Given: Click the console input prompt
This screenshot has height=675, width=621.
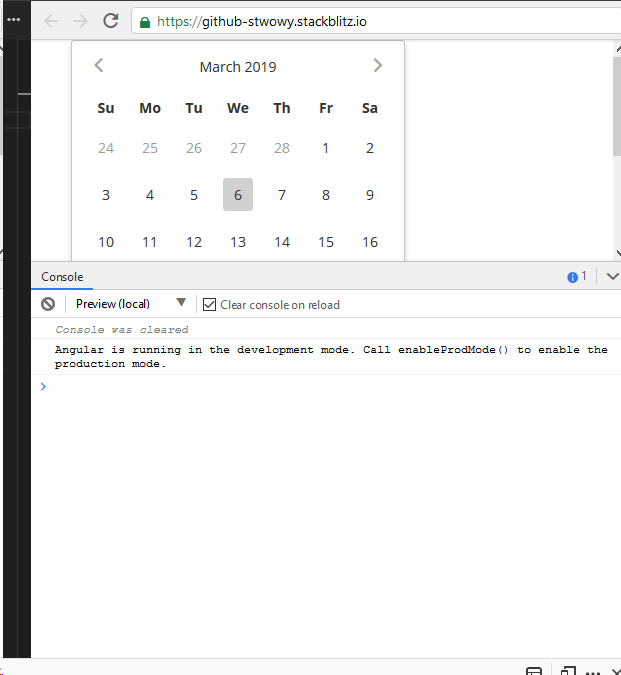Looking at the screenshot, I should pyautogui.click(x=327, y=386).
